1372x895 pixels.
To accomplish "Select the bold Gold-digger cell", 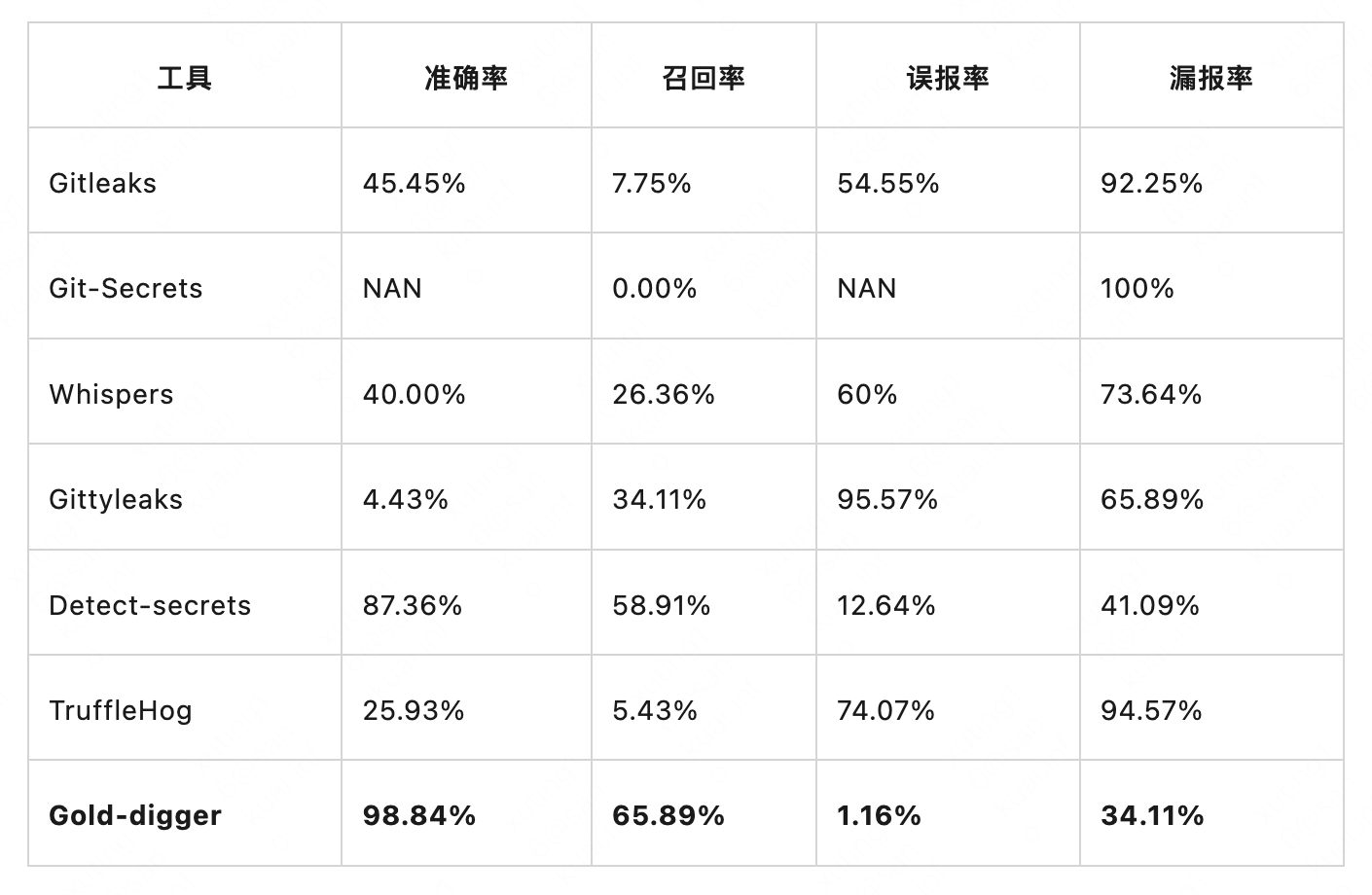I will pyautogui.click(x=135, y=815).
